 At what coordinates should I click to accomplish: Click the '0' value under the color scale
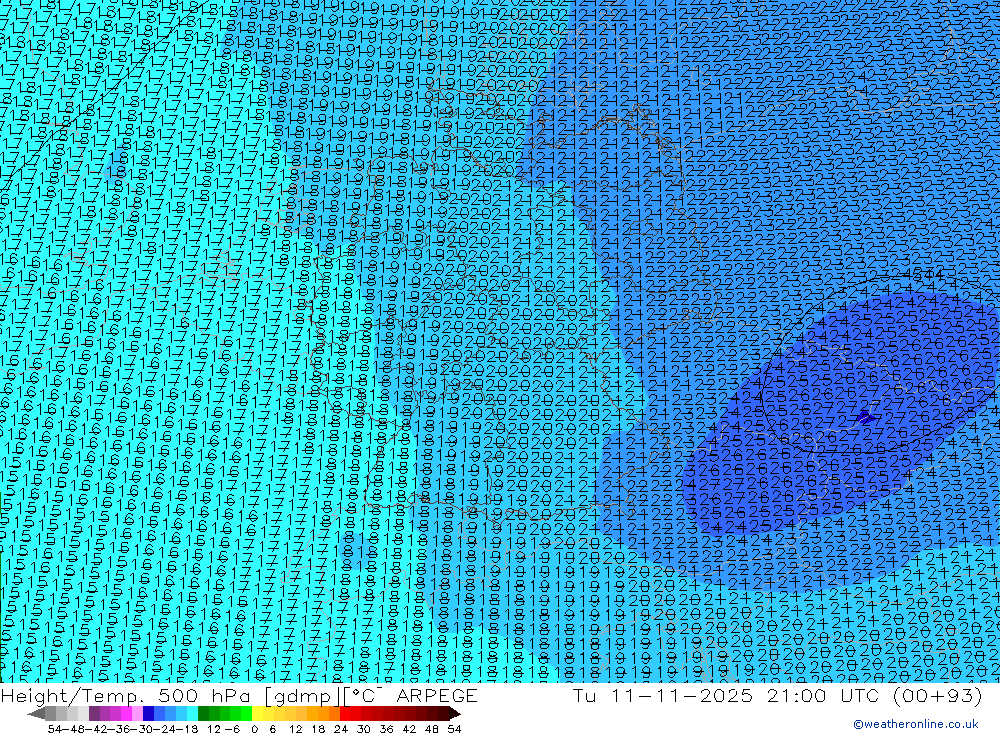254,729
